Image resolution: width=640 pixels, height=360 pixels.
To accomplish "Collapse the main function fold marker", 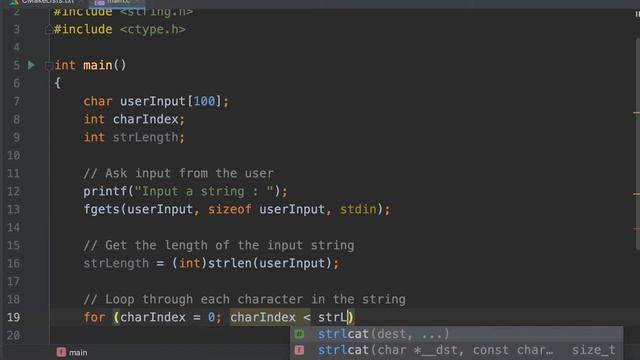I will pos(48,65).
